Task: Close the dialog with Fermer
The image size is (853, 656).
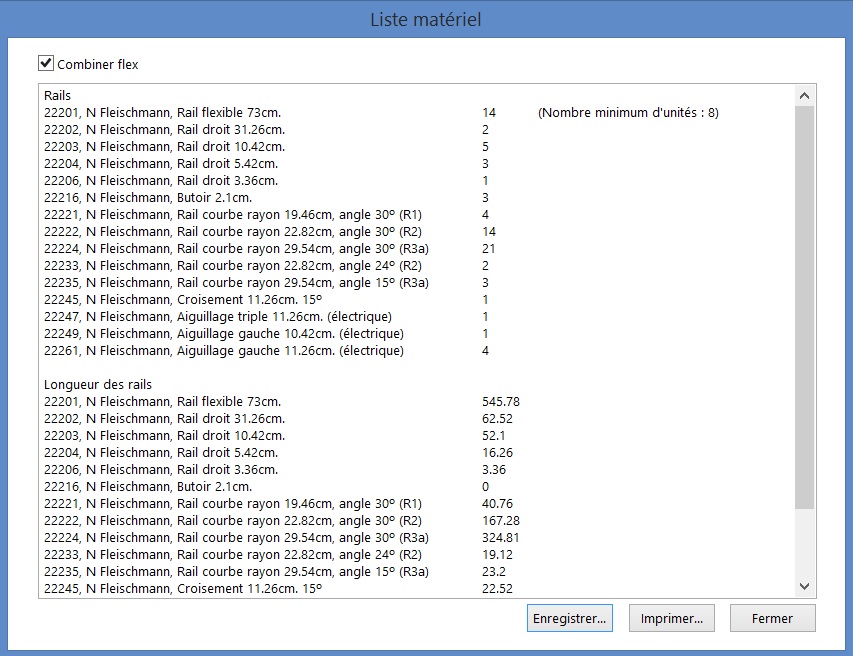Action: click(772, 618)
